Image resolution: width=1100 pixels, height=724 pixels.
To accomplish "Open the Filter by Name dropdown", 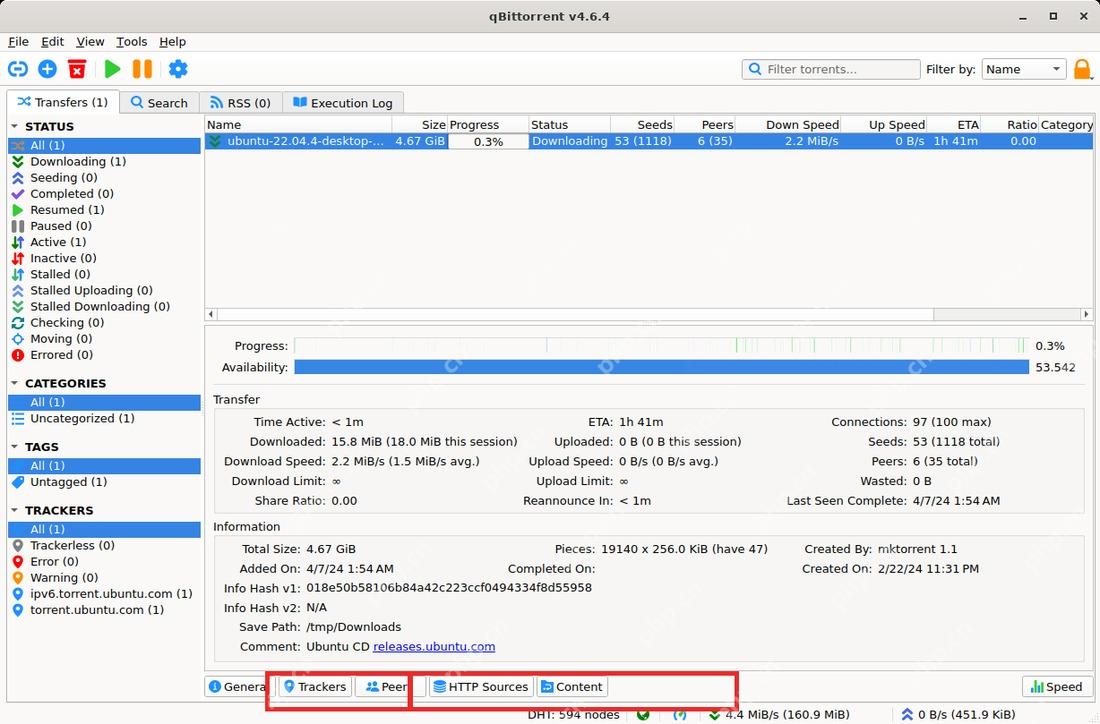I will tap(1024, 69).
